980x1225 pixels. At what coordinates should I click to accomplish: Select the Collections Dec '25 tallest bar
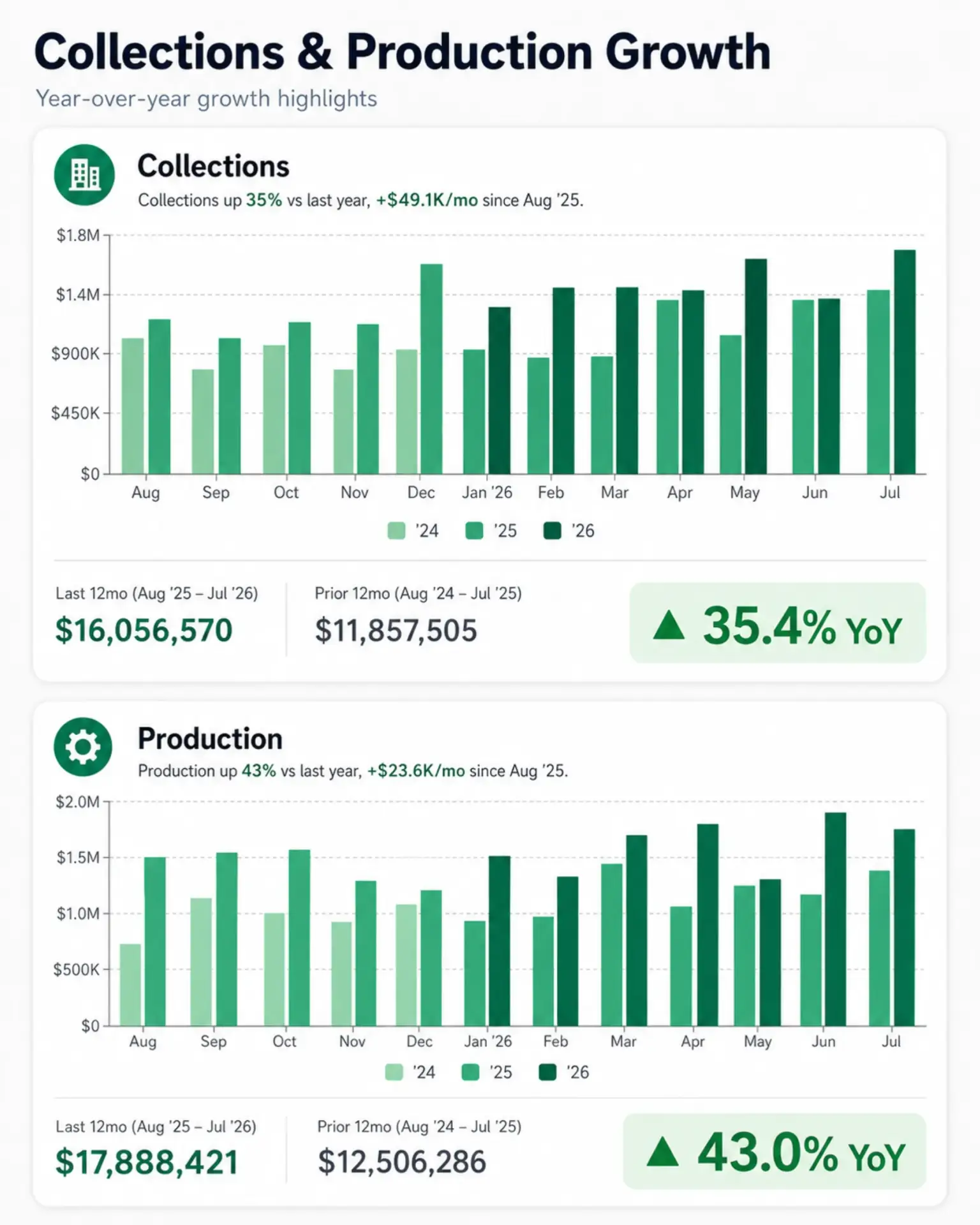431,369
